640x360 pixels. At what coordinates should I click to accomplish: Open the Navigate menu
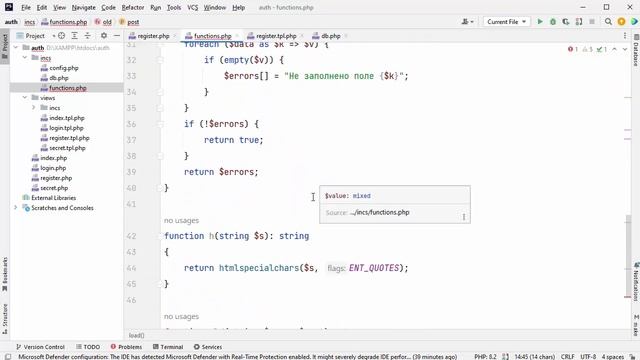[83, 7]
